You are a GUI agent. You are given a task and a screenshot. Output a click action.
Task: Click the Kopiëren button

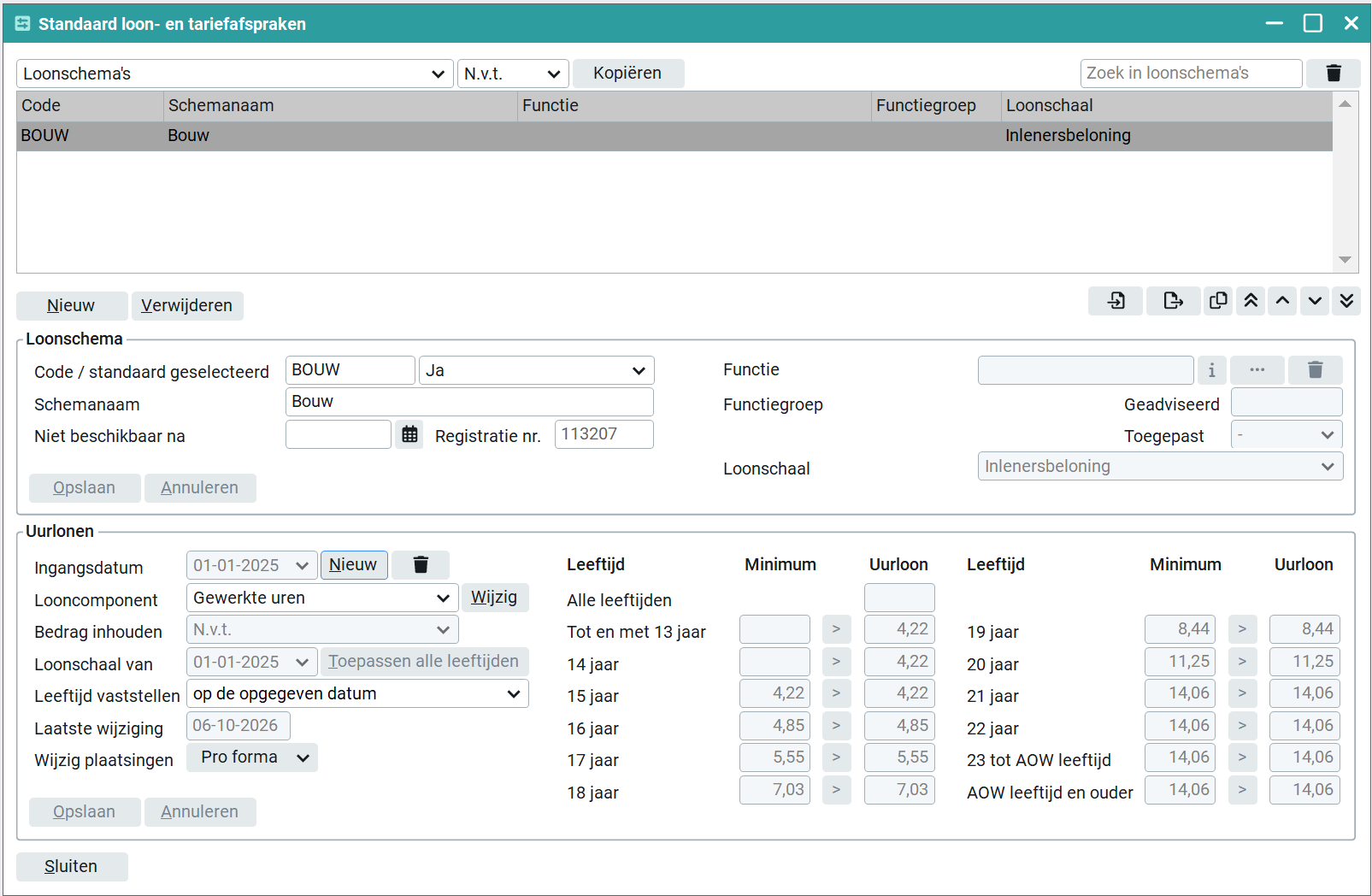tap(627, 74)
